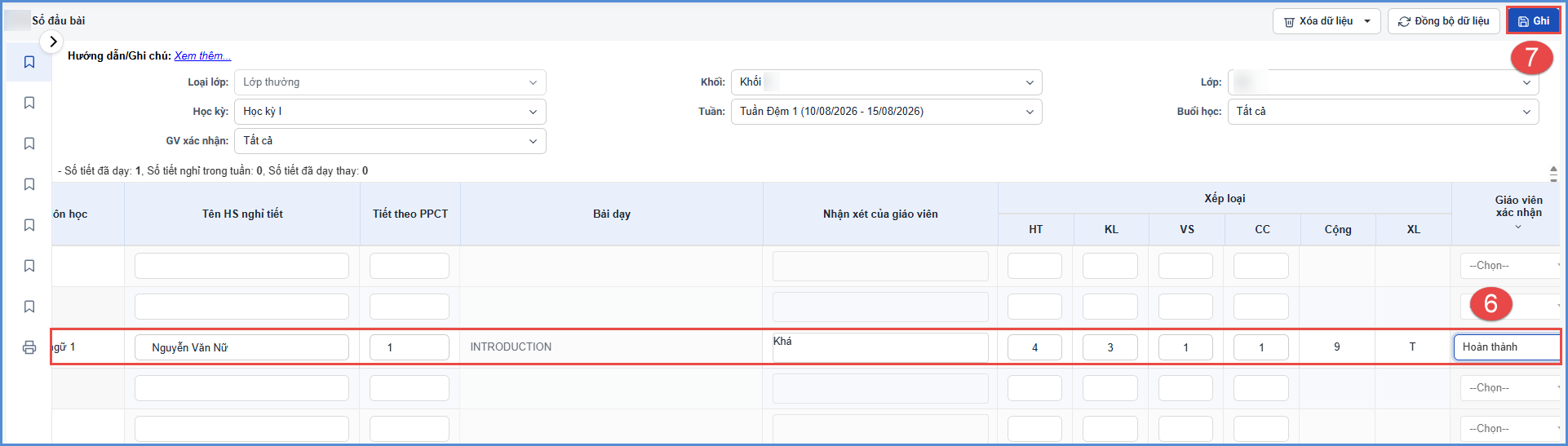
Task: Click the XL column header
Action: point(1414,230)
